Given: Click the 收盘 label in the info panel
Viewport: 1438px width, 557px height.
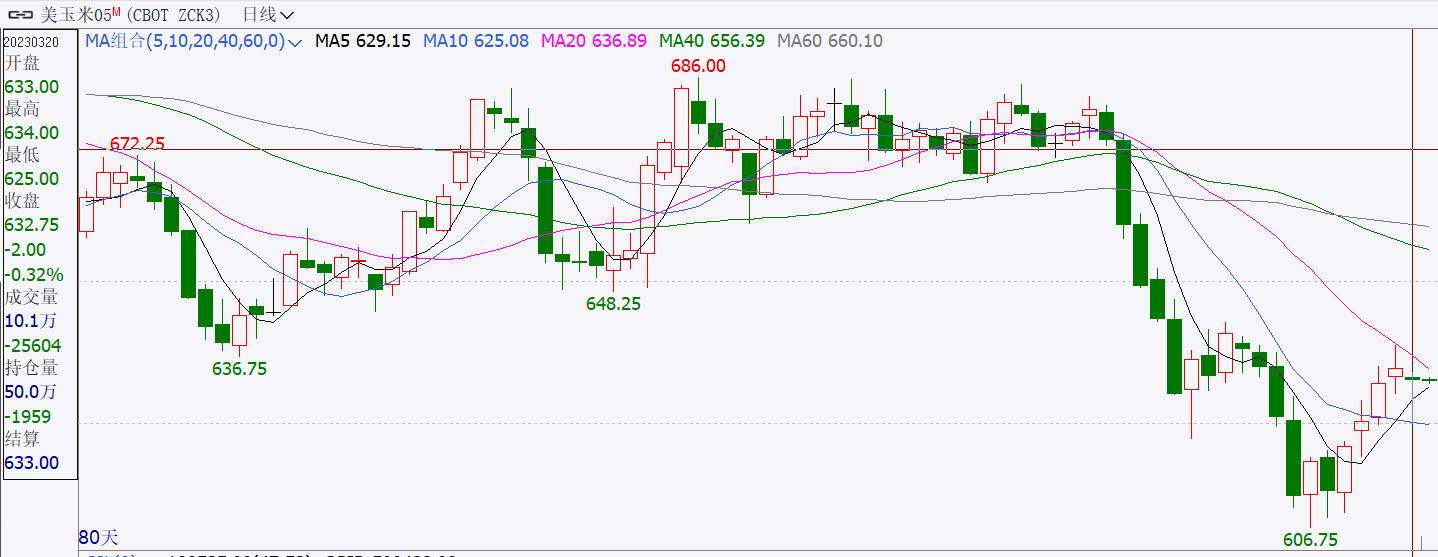Looking at the screenshot, I should click(23, 201).
